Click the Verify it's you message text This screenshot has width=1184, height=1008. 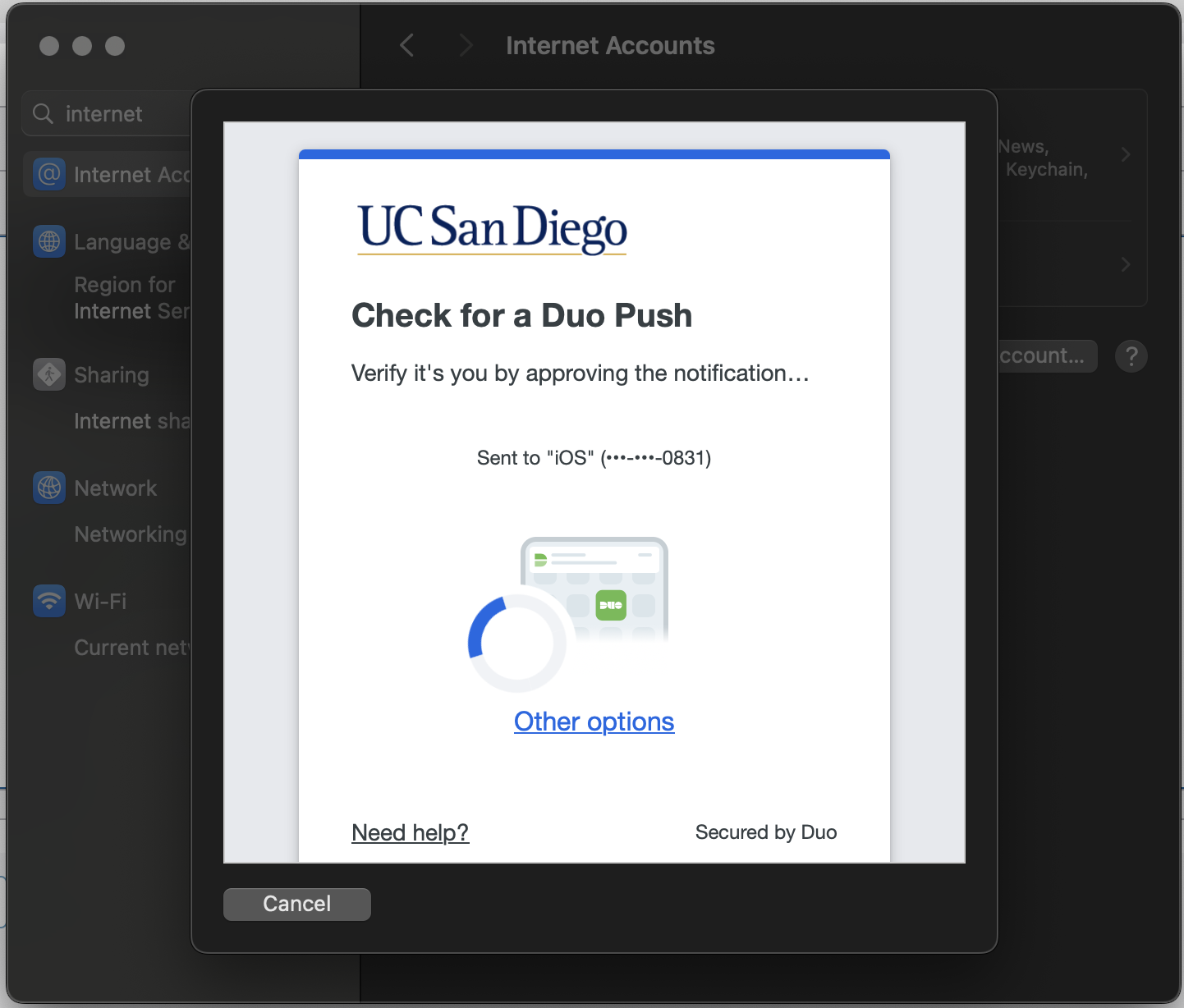(580, 373)
